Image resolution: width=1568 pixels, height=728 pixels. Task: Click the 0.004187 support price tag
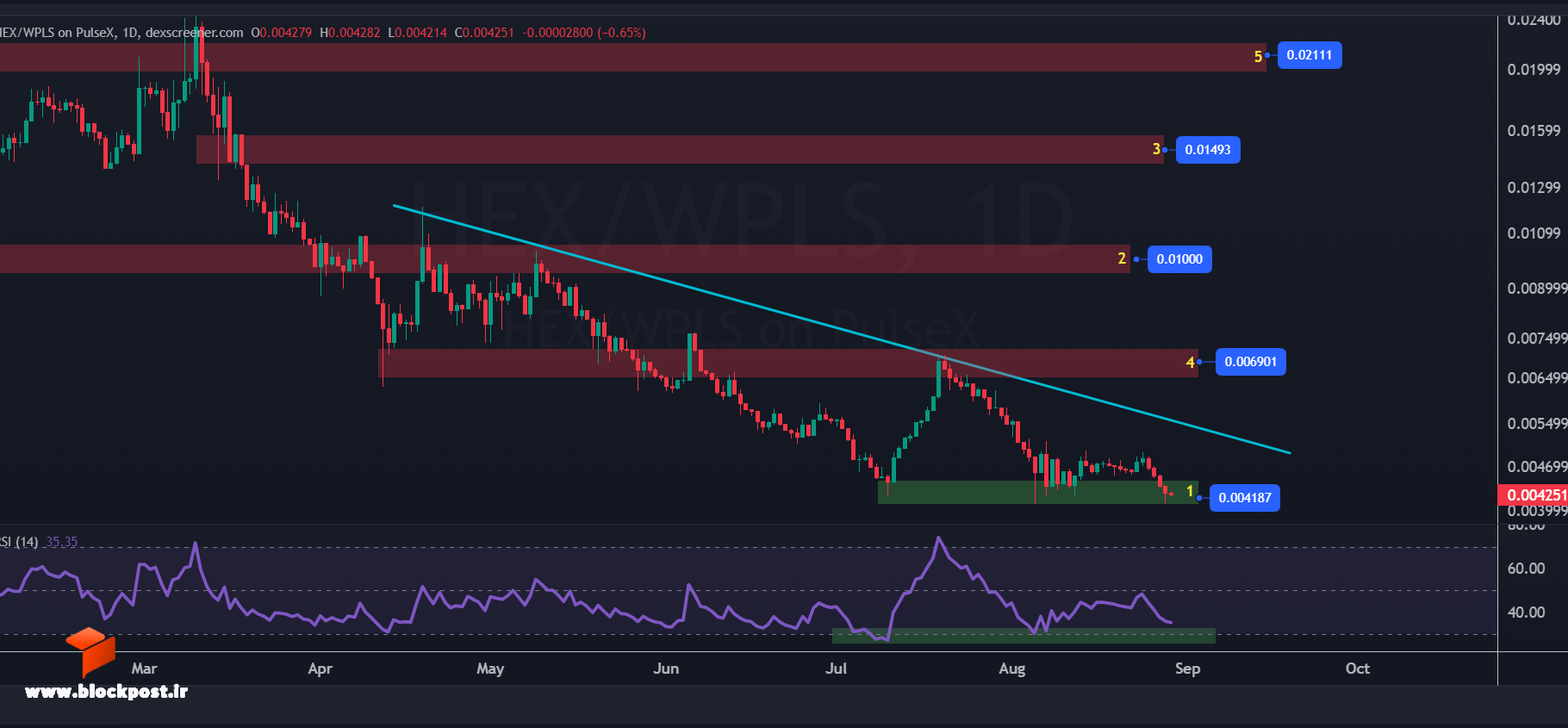(x=1244, y=498)
